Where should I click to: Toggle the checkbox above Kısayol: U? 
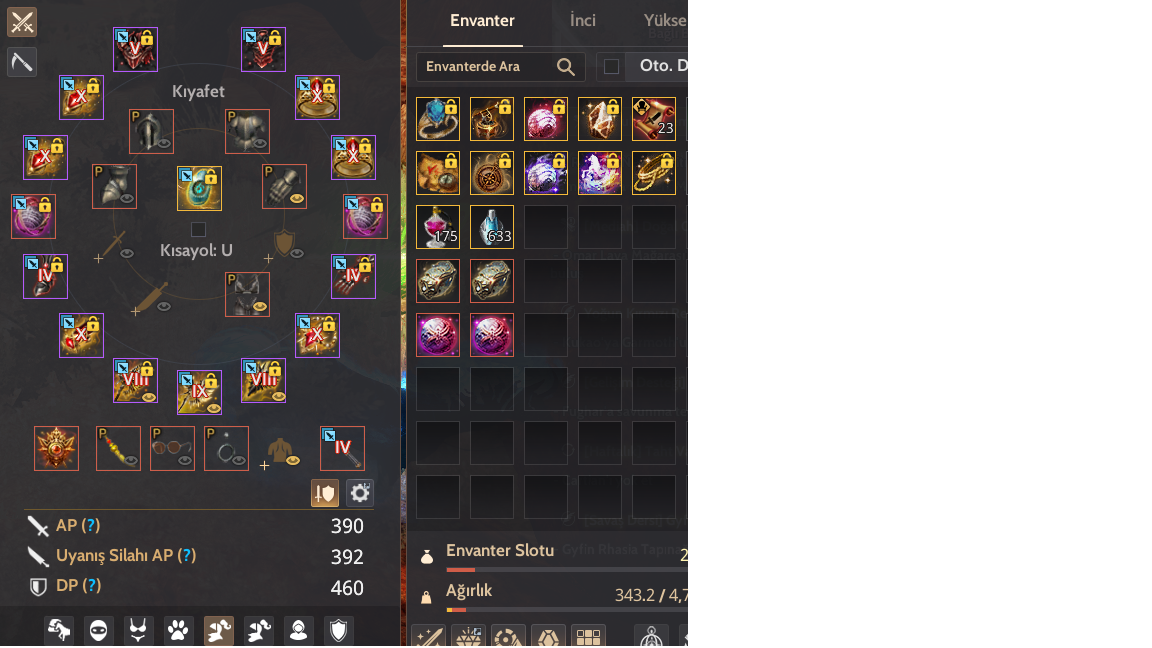198,229
